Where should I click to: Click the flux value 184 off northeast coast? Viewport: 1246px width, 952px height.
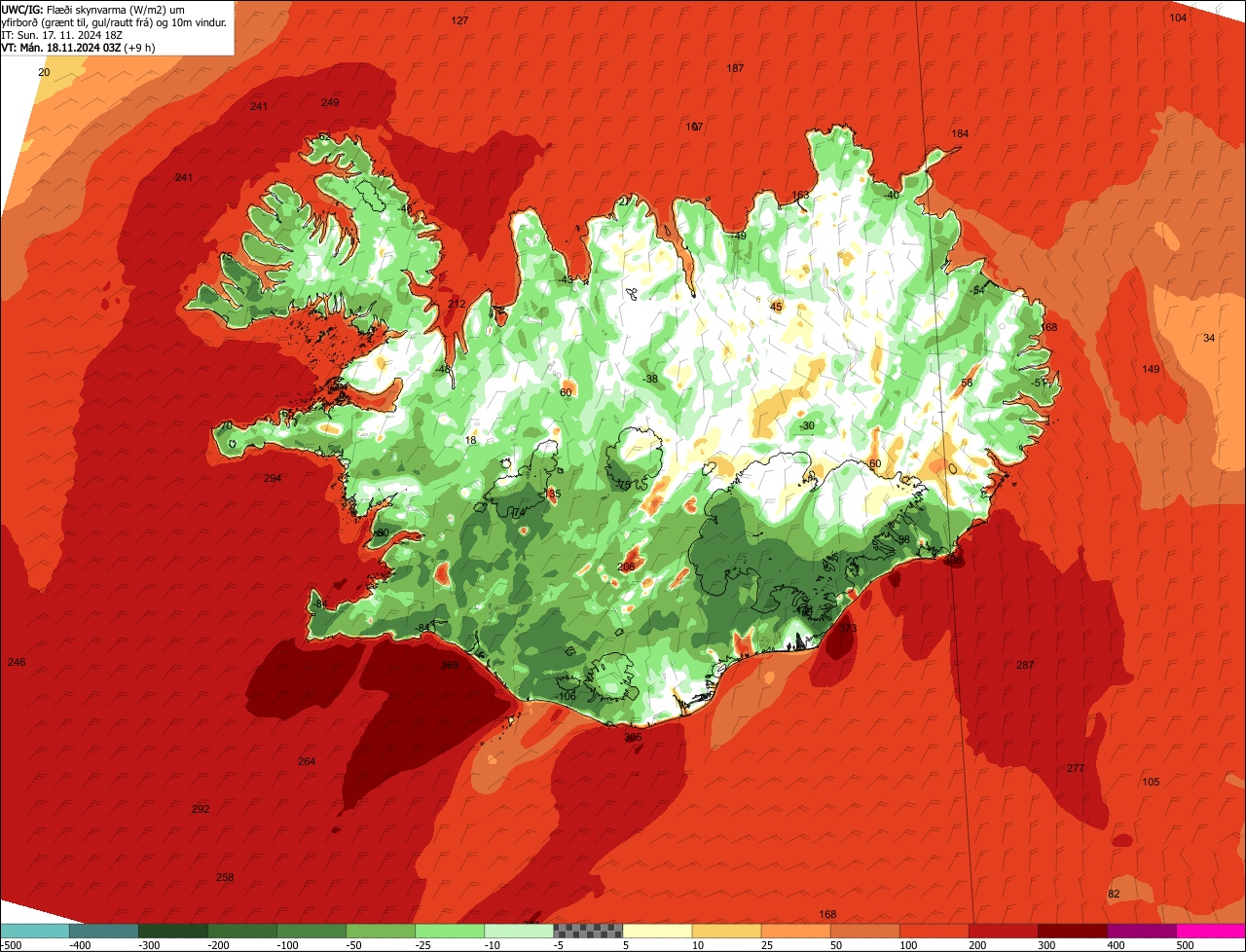(960, 133)
